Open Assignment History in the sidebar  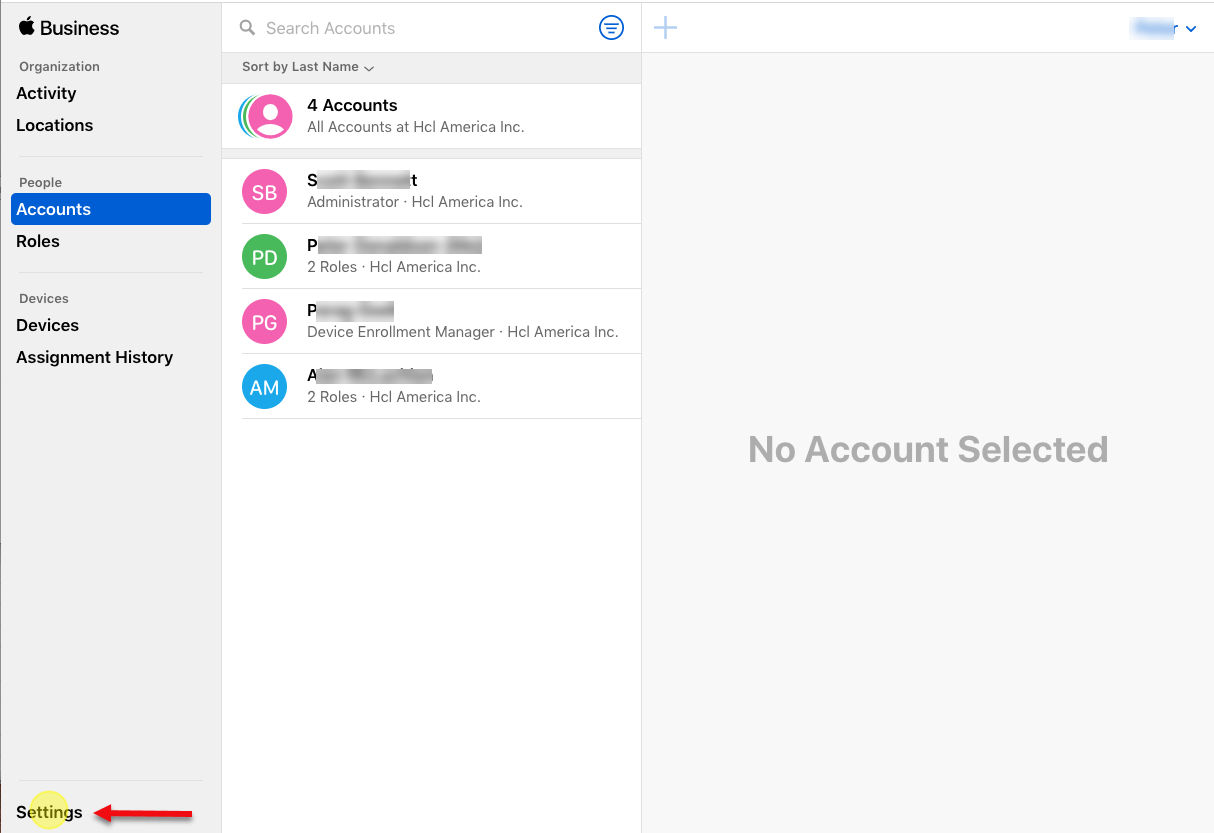[95, 357]
